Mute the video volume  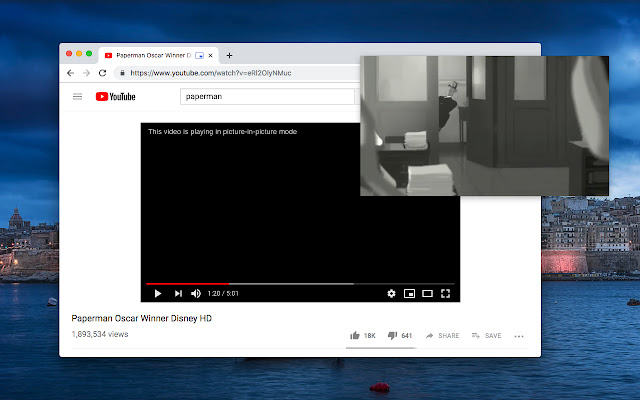[196, 293]
